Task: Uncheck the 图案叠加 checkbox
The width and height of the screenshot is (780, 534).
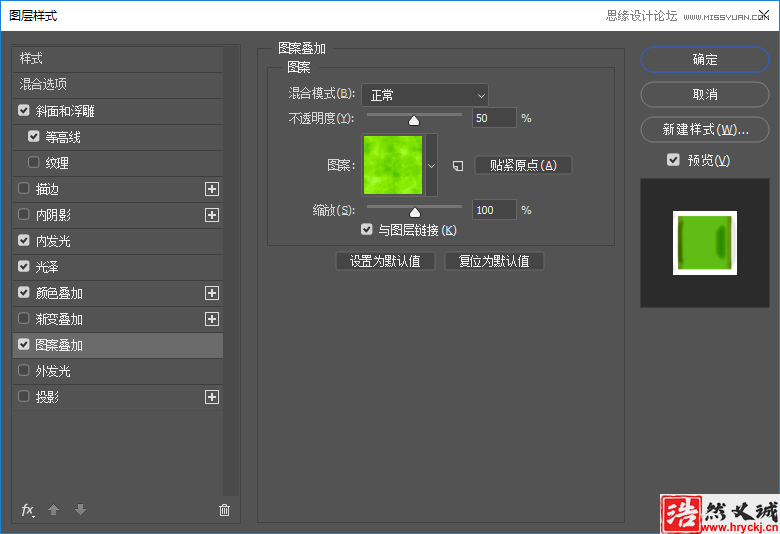Action: click(x=24, y=344)
